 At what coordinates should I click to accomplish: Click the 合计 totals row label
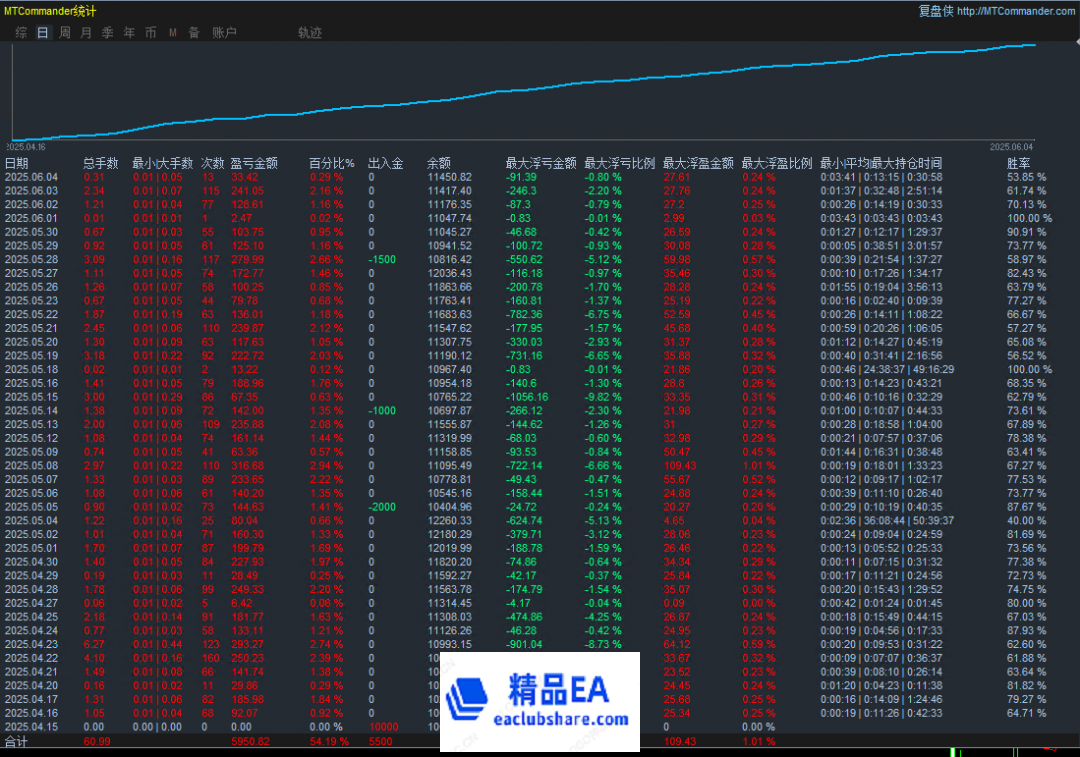[x=17, y=742]
